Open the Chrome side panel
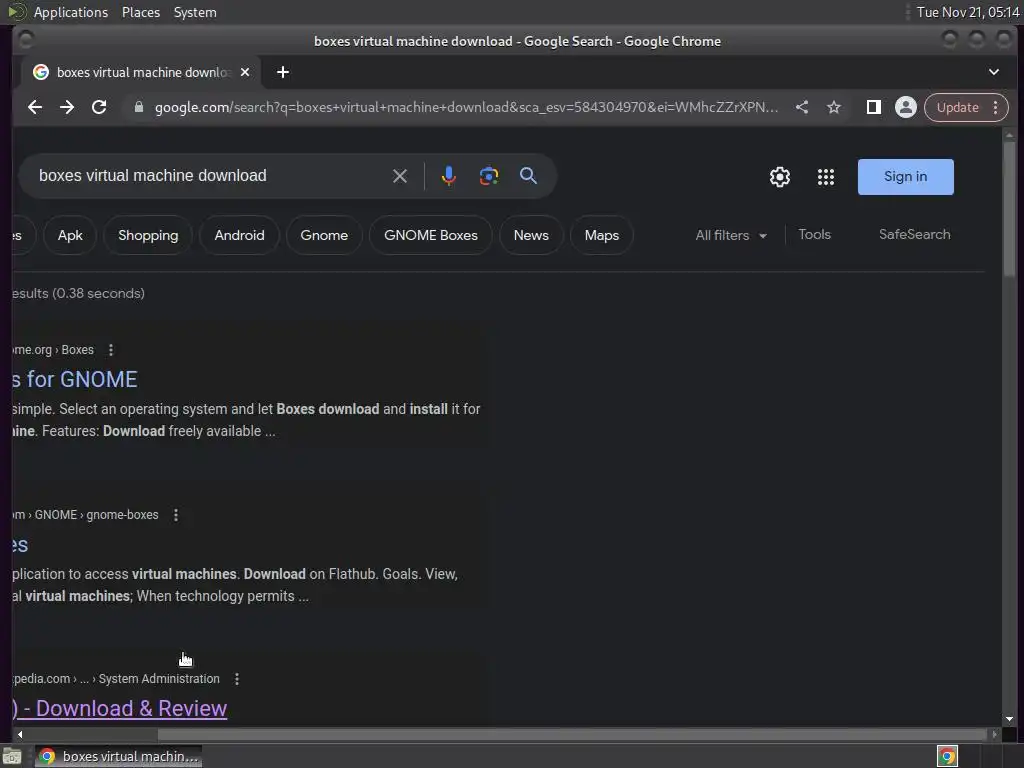1024x768 pixels. tap(873, 107)
